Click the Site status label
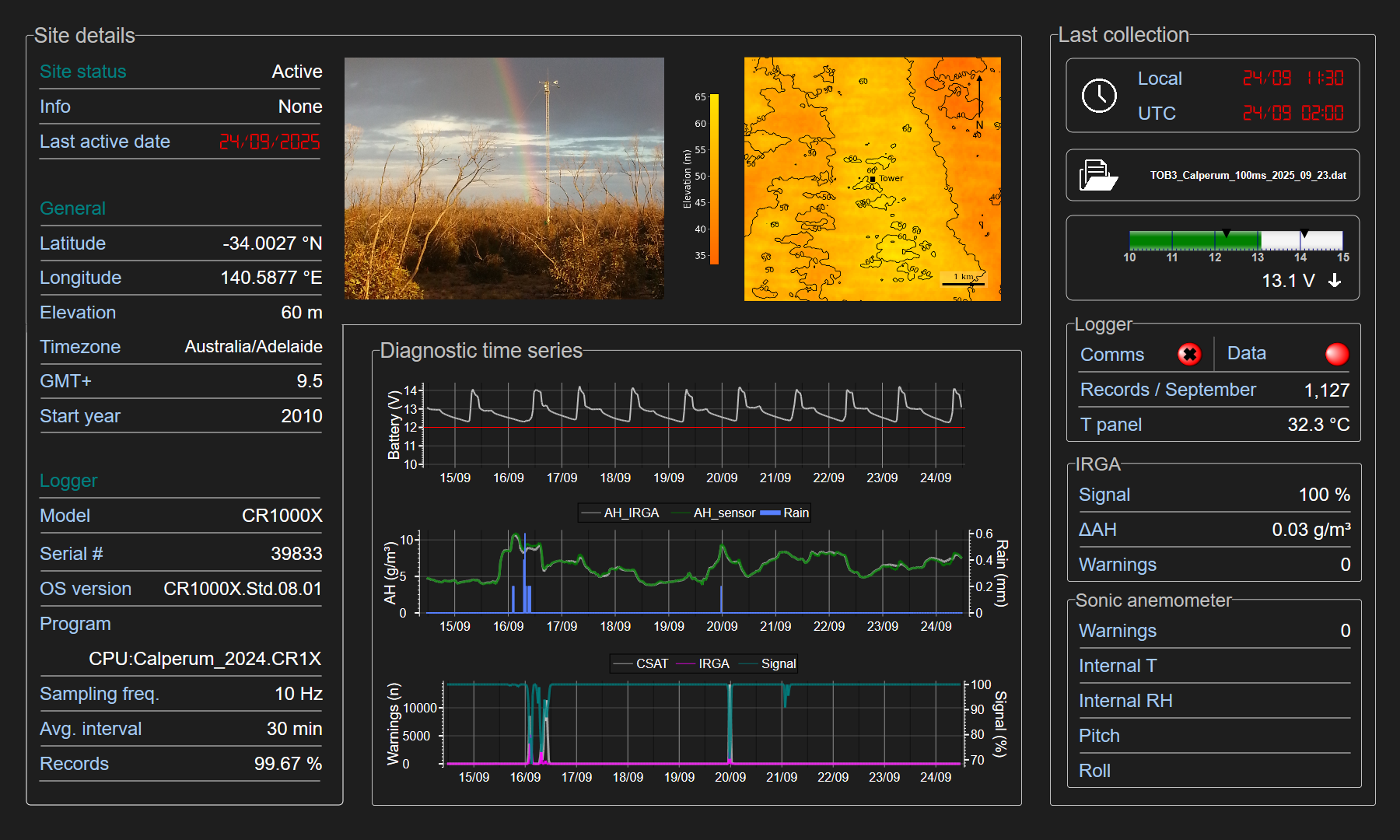The image size is (1400, 840). pos(82,72)
